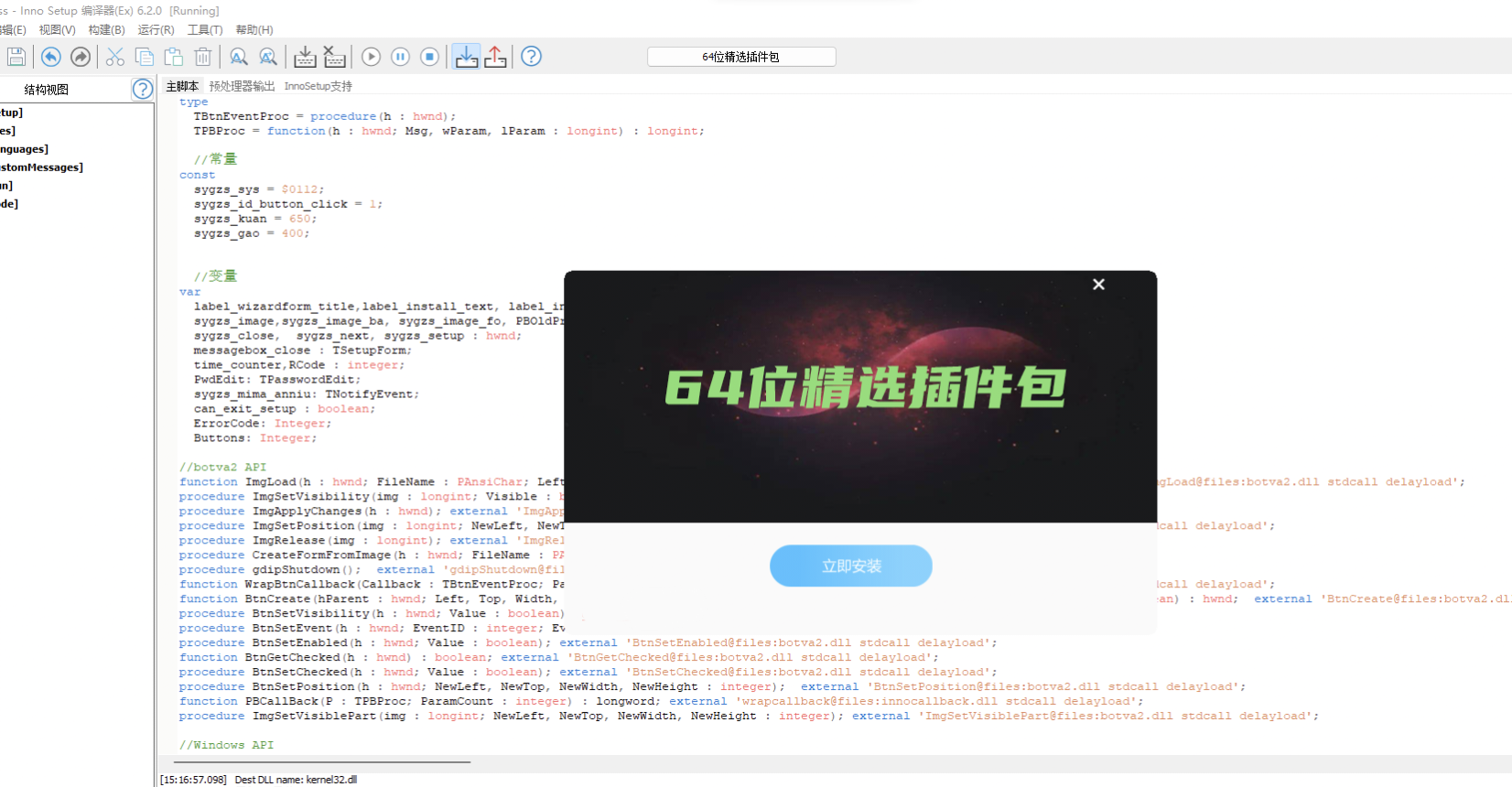Click the horizontal scrollbar of code editor
The image size is (1512, 787).
pos(321,761)
